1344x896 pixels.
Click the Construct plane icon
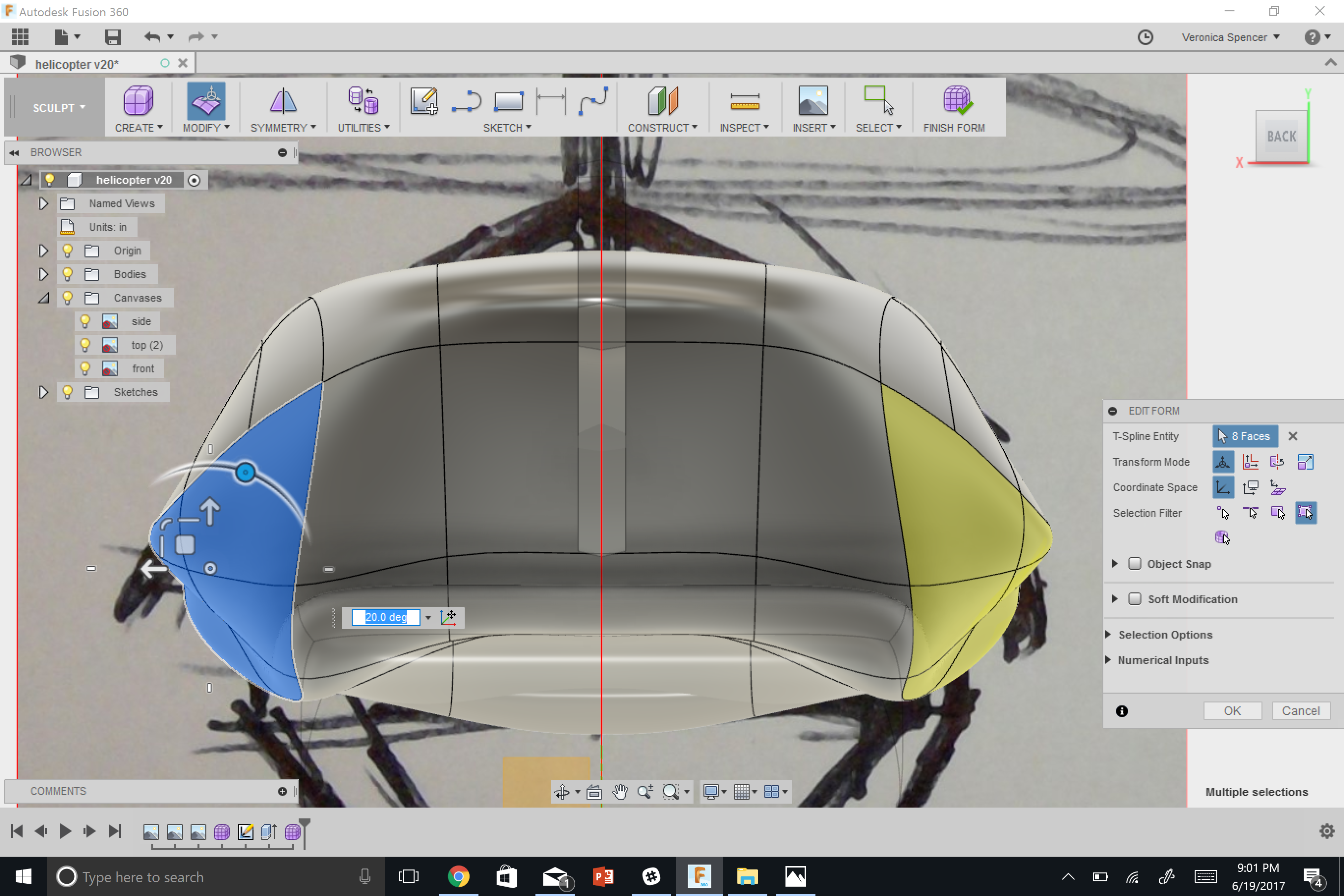point(663,101)
